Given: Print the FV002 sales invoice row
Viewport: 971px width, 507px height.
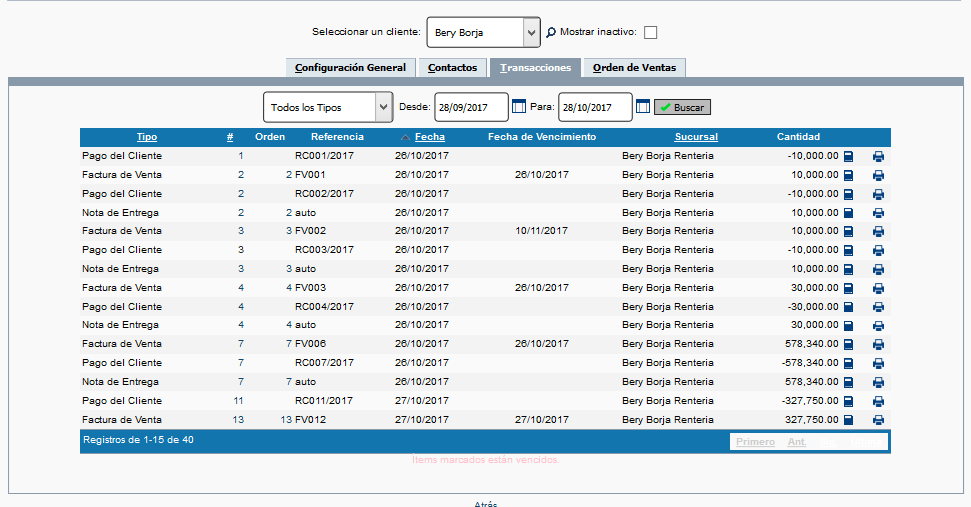Looking at the screenshot, I should [x=878, y=231].
